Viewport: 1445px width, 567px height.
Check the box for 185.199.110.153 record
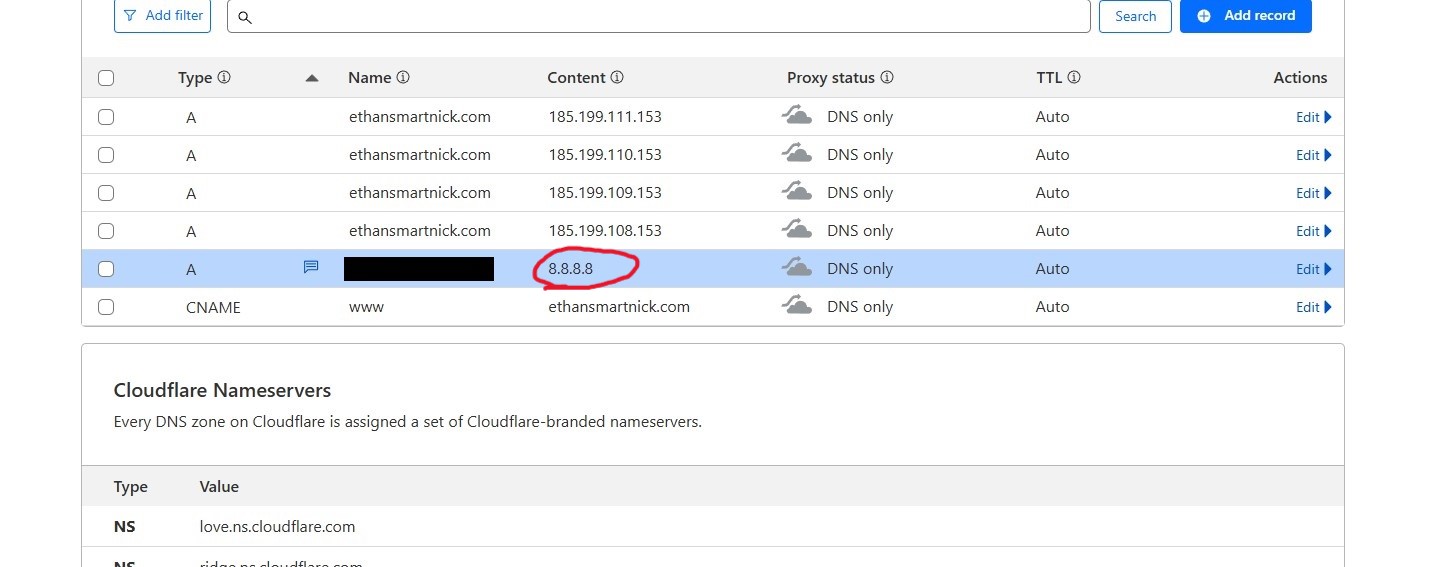tap(106, 155)
